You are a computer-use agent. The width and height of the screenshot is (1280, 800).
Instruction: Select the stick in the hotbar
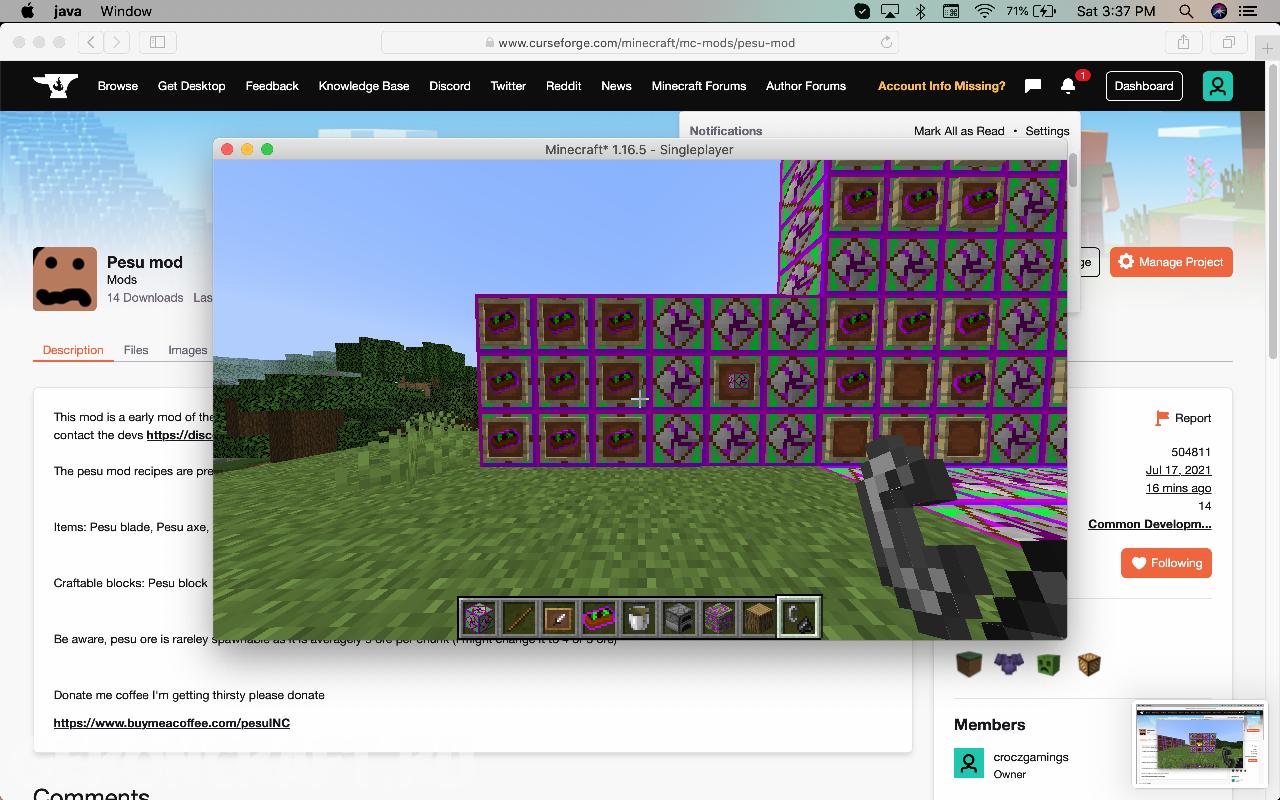[x=519, y=618]
